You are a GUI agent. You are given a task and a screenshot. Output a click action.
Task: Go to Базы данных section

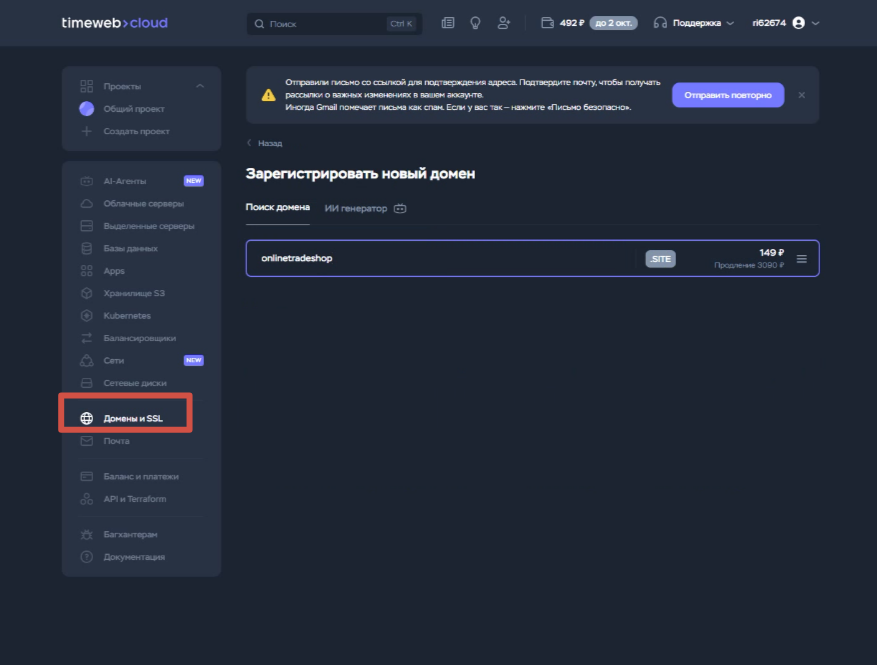tap(130, 248)
